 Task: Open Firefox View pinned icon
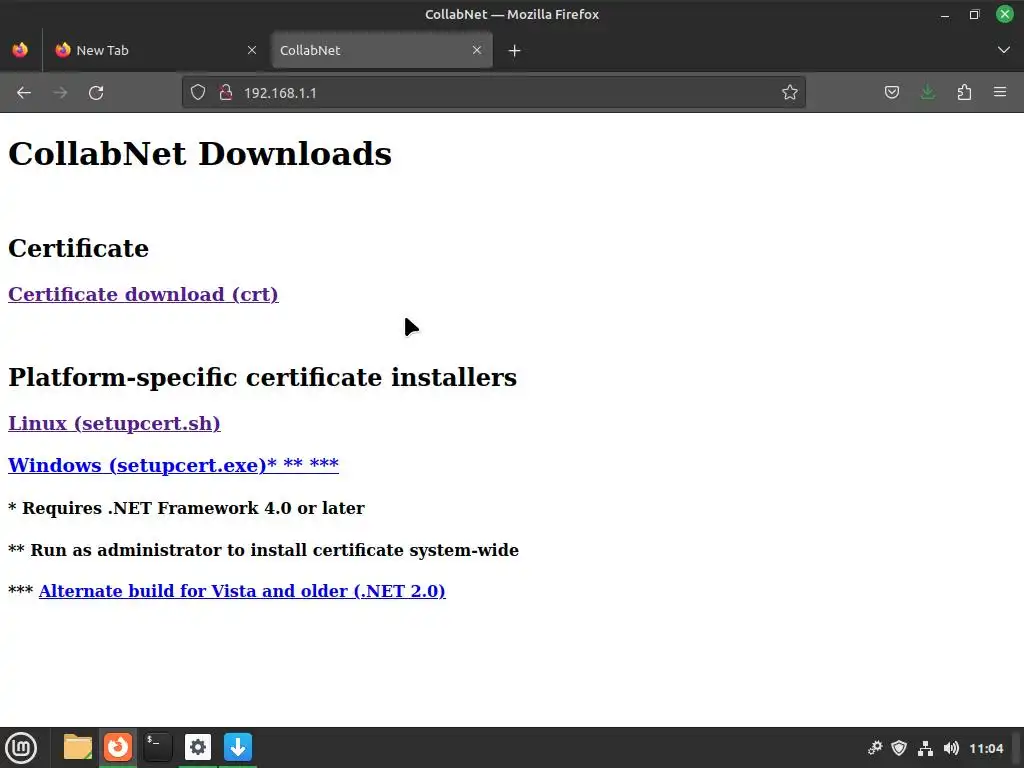pos(20,50)
